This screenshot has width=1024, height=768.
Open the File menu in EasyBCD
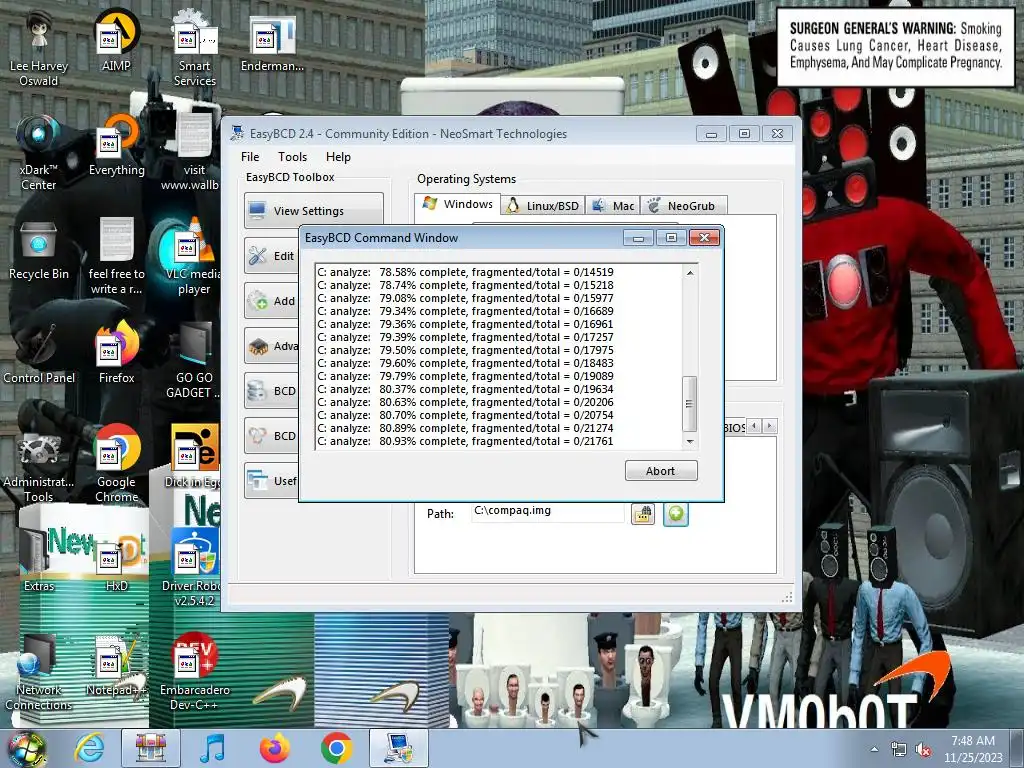(x=249, y=157)
